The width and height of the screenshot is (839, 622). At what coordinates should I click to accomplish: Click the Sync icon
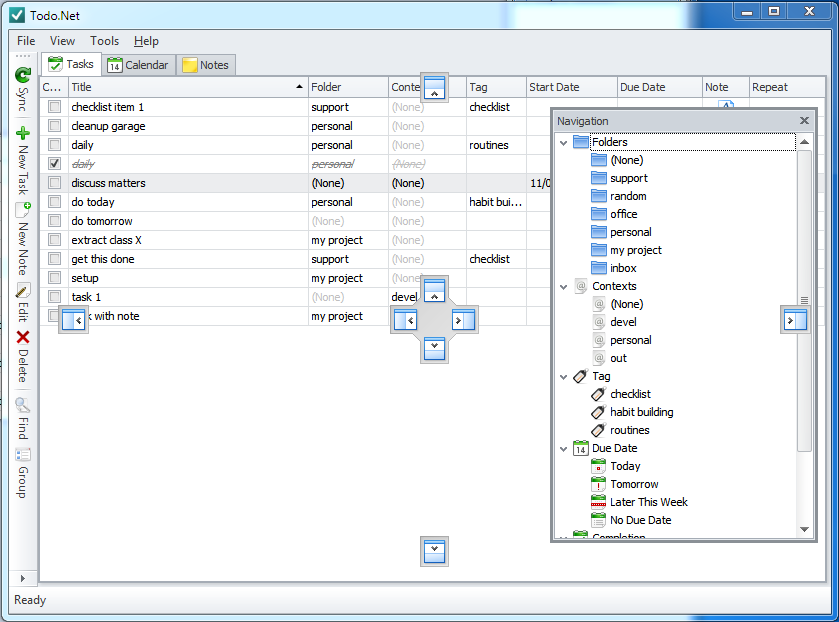coord(22,75)
